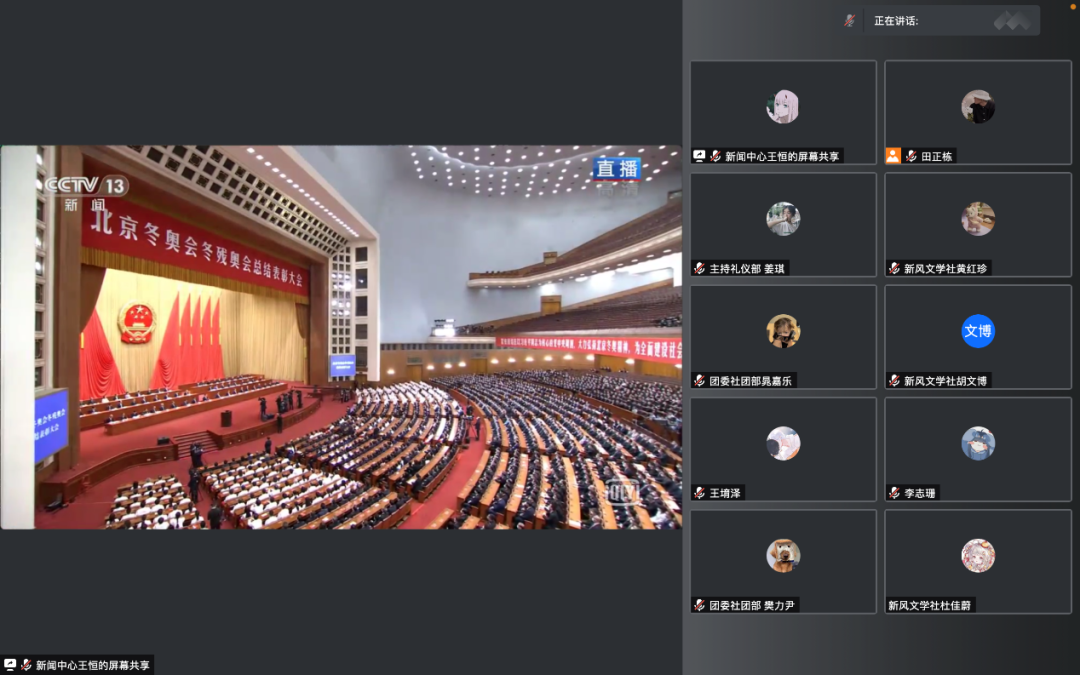Click the screen-share icon in 王恒's tile
Image resolution: width=1080 pixels, height=675 pixels.
click(699, 156)
